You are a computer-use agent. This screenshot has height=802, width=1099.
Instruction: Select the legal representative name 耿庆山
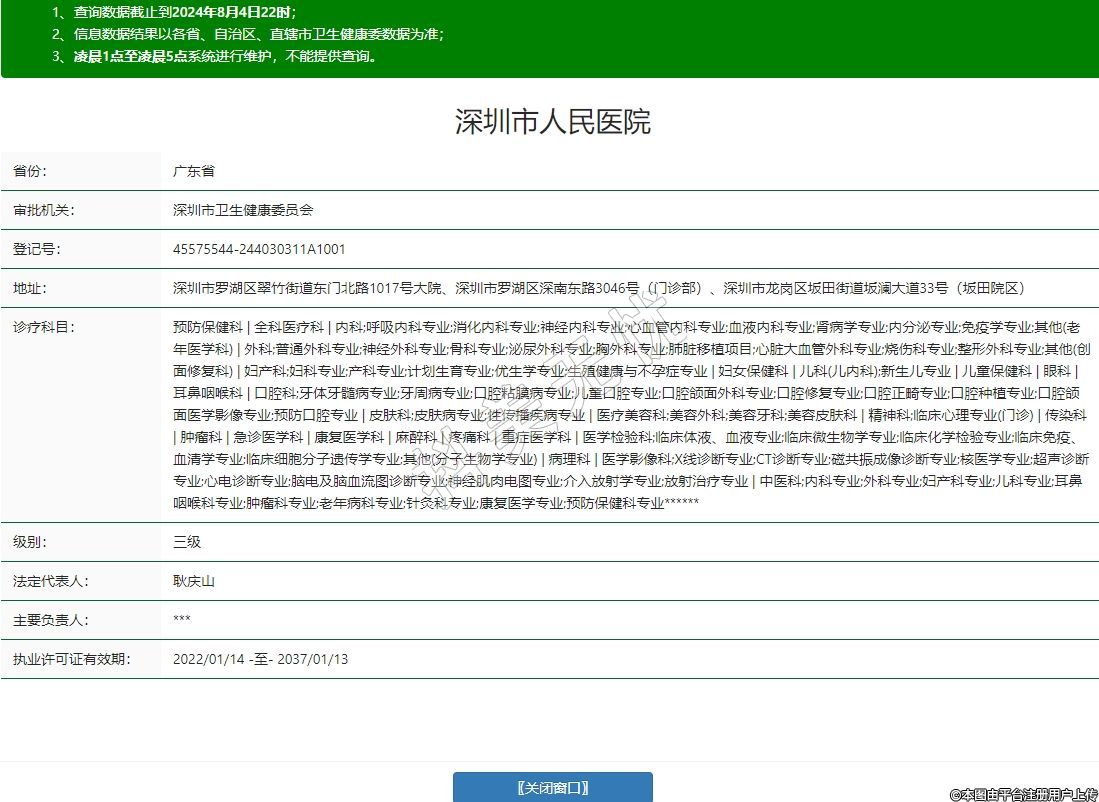click(194, 581)
